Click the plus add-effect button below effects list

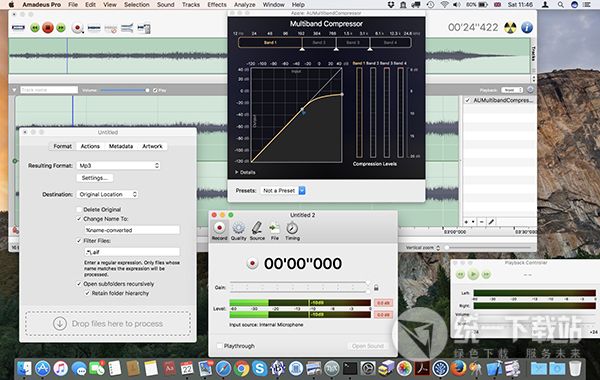[466, 222]
